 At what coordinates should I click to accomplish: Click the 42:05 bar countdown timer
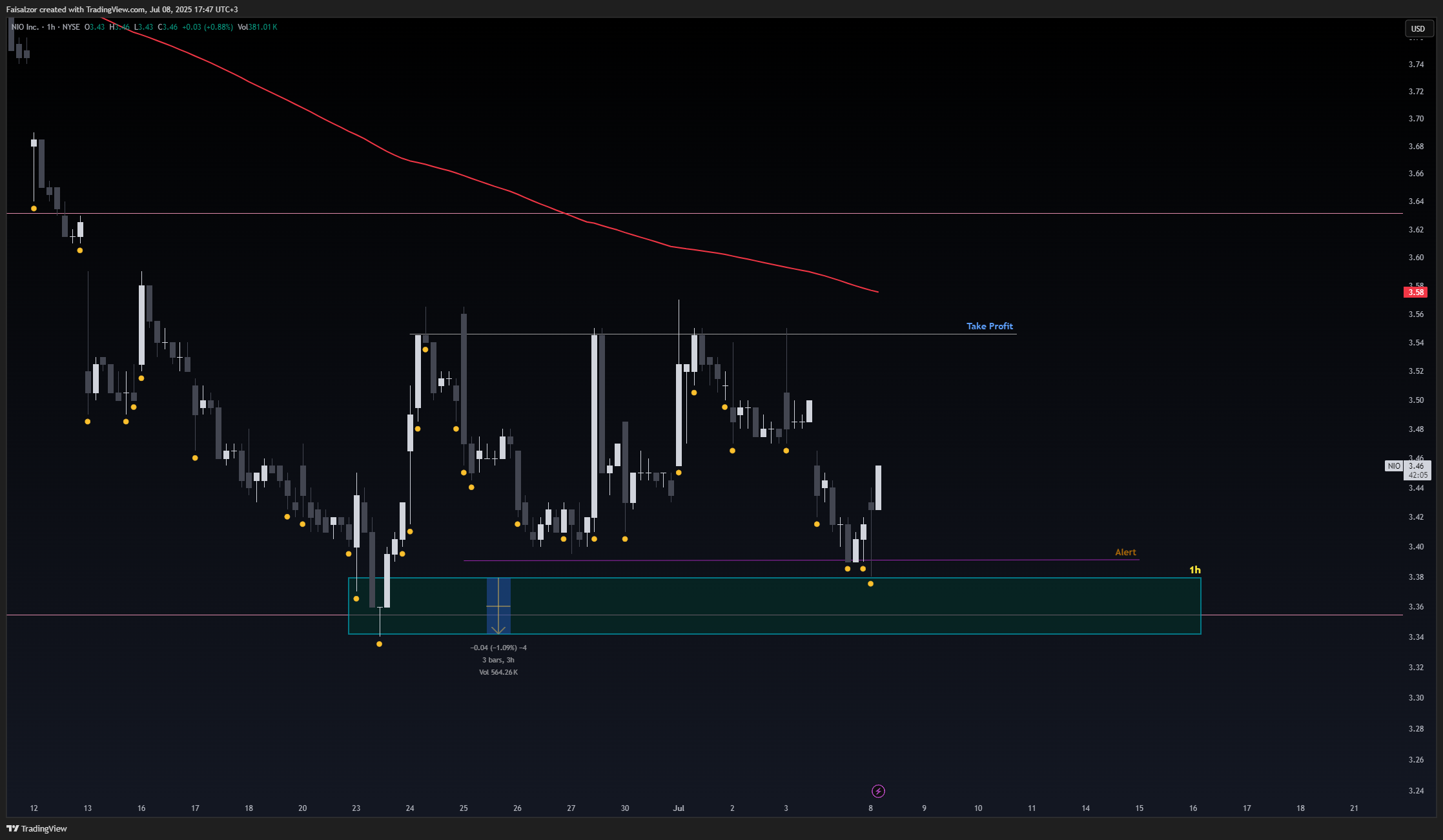pos(1418,475)
